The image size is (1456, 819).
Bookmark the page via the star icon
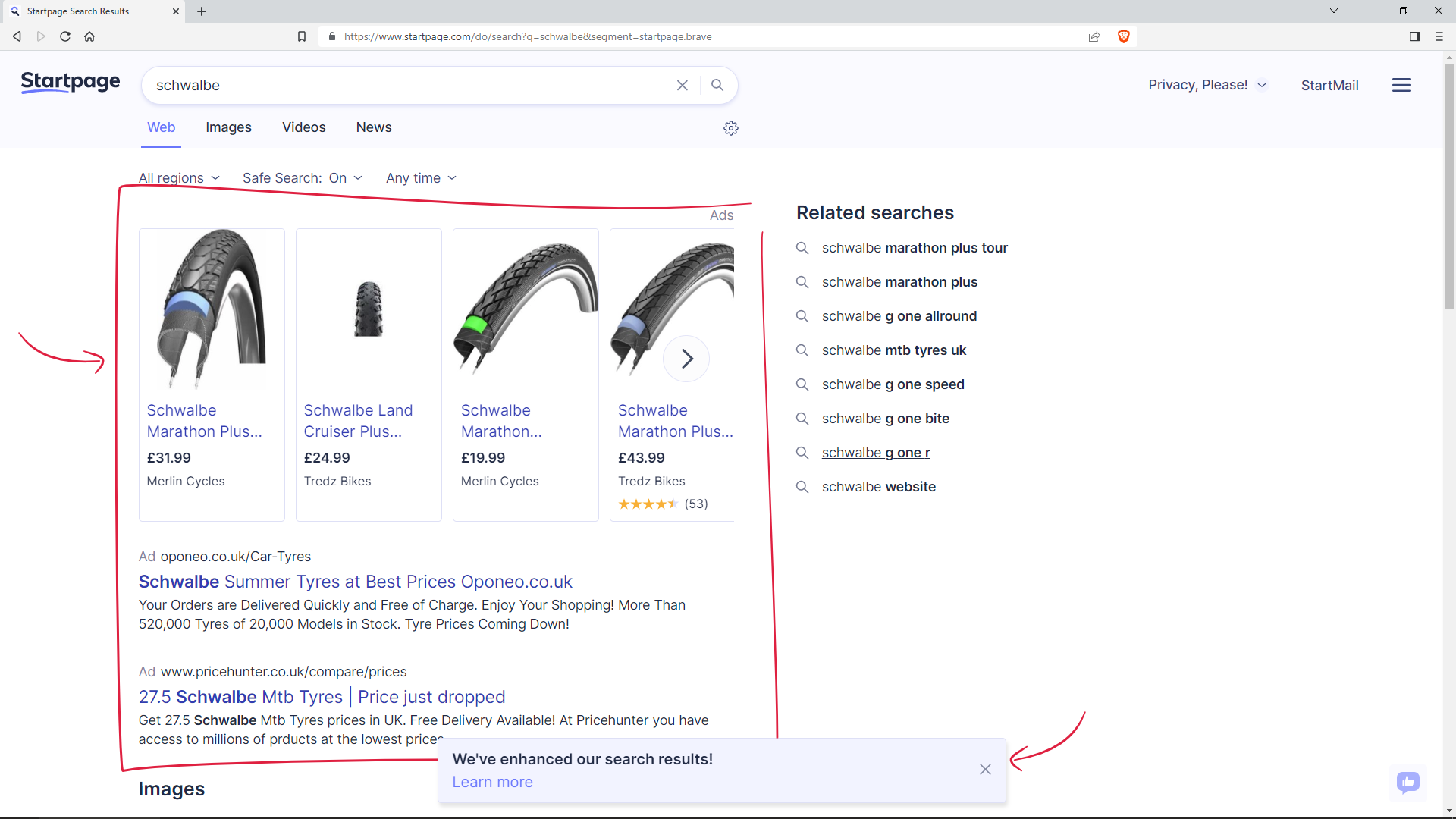[x=301, y=36]
